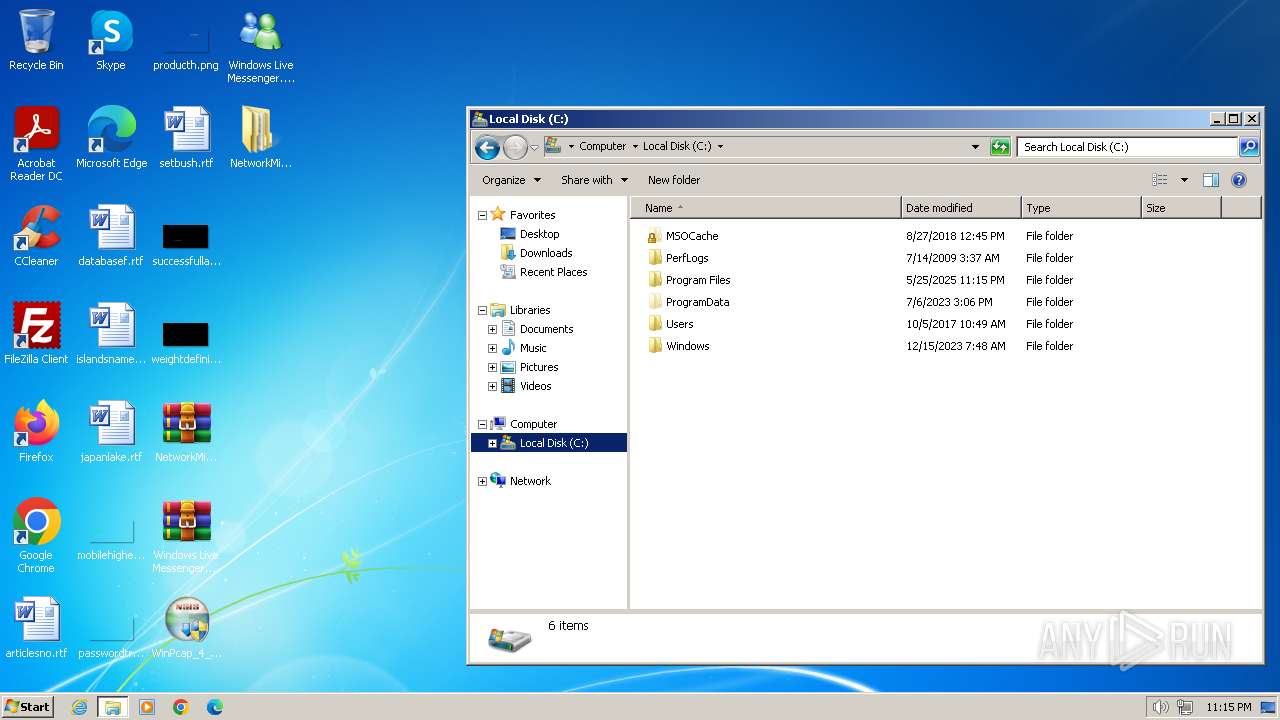The image size is (1280, 720).
Task: Select islandsname... document on desktop
Action: pos(111,334)
